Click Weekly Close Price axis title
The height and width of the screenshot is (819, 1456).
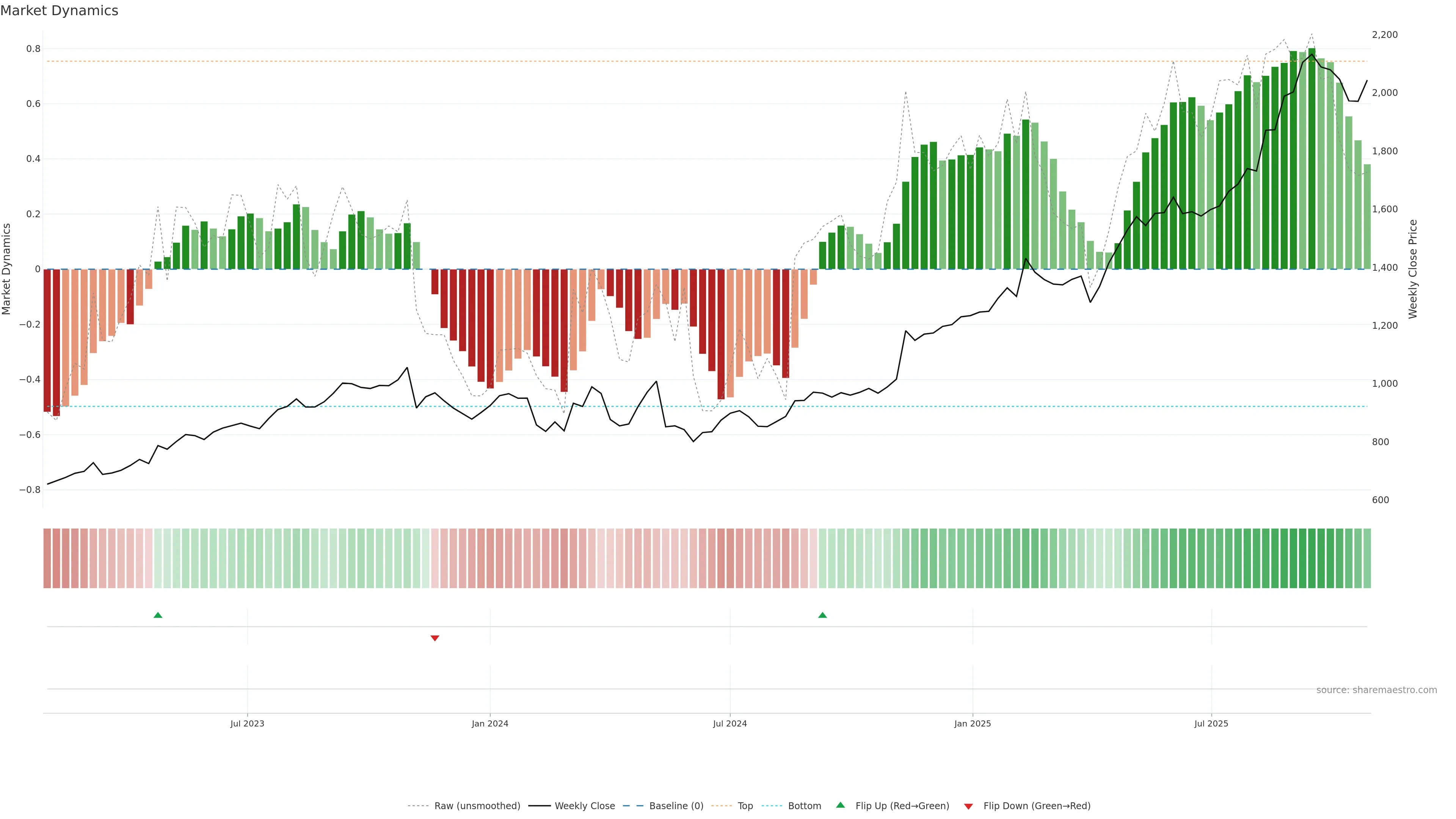(1413, 269)
